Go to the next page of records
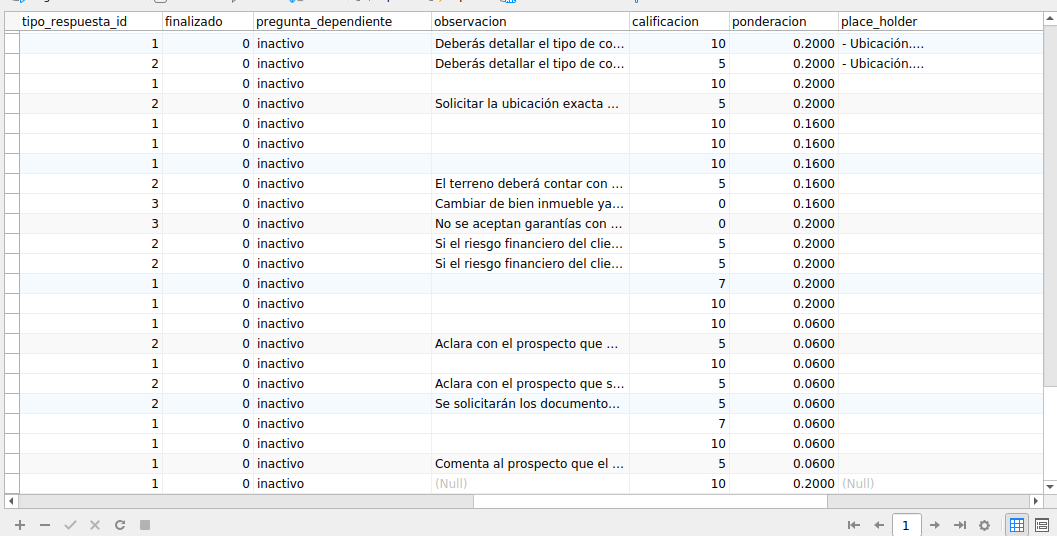Viewport: 1057px width, 536px height. click(x=934, y=525)
